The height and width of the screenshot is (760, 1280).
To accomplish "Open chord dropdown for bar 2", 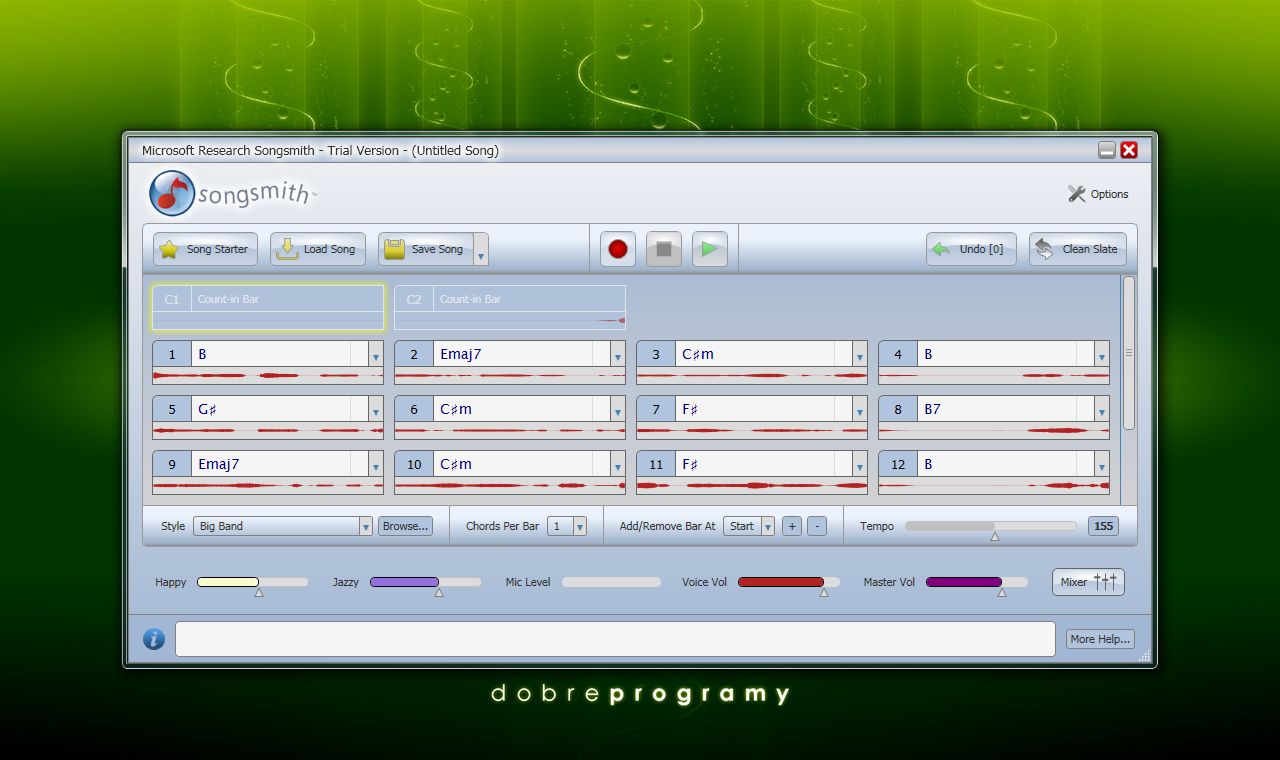I will click(x=618, y=355).
